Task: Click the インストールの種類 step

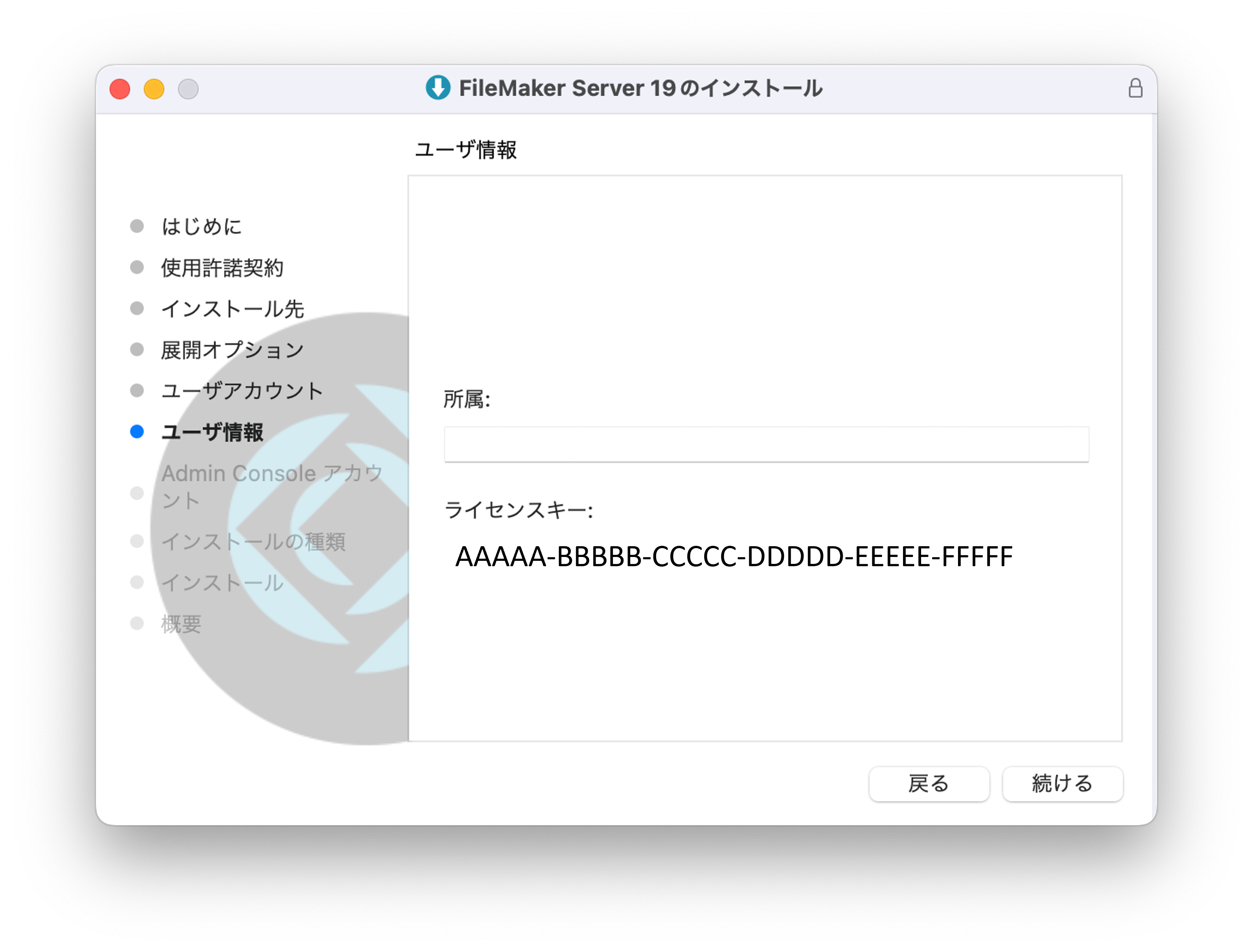Action: pyautogui.click(x=253, y=542)
